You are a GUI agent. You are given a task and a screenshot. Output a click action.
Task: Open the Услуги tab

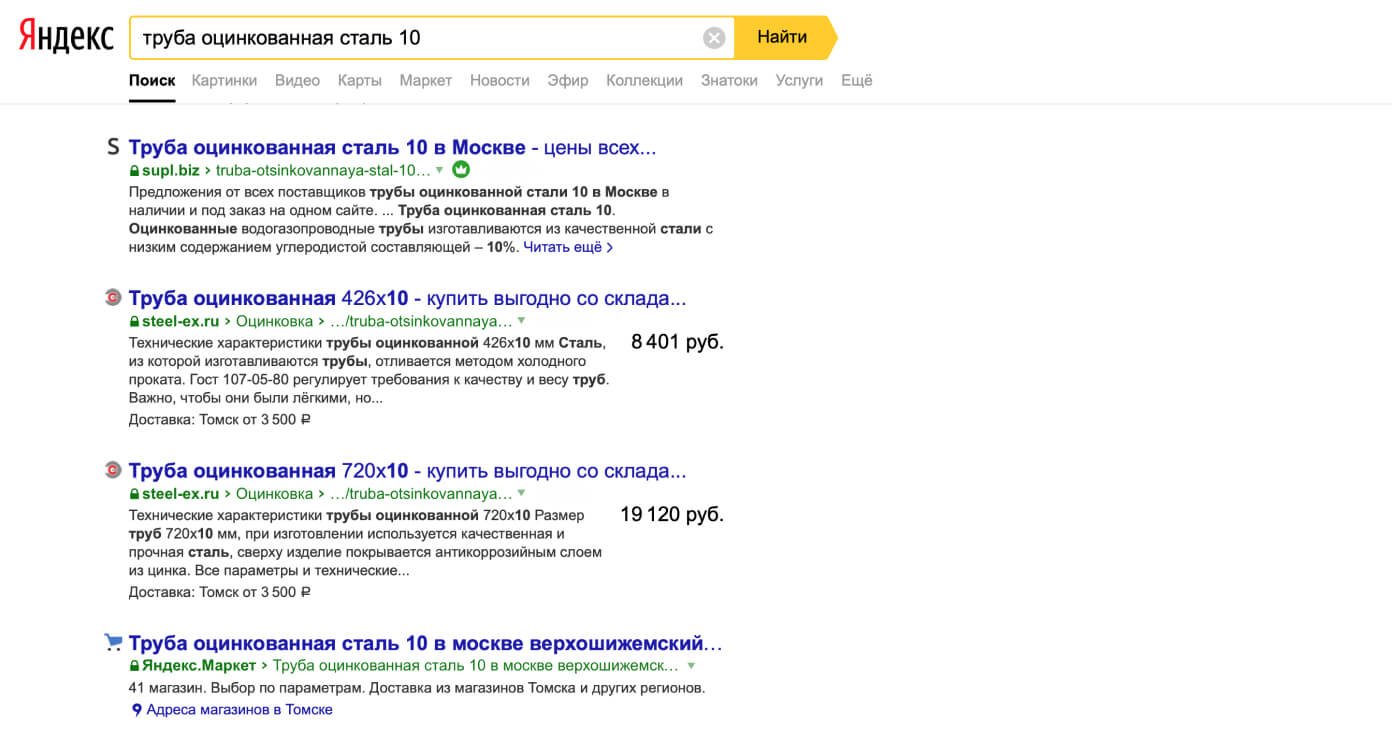[x=799, y=80]
